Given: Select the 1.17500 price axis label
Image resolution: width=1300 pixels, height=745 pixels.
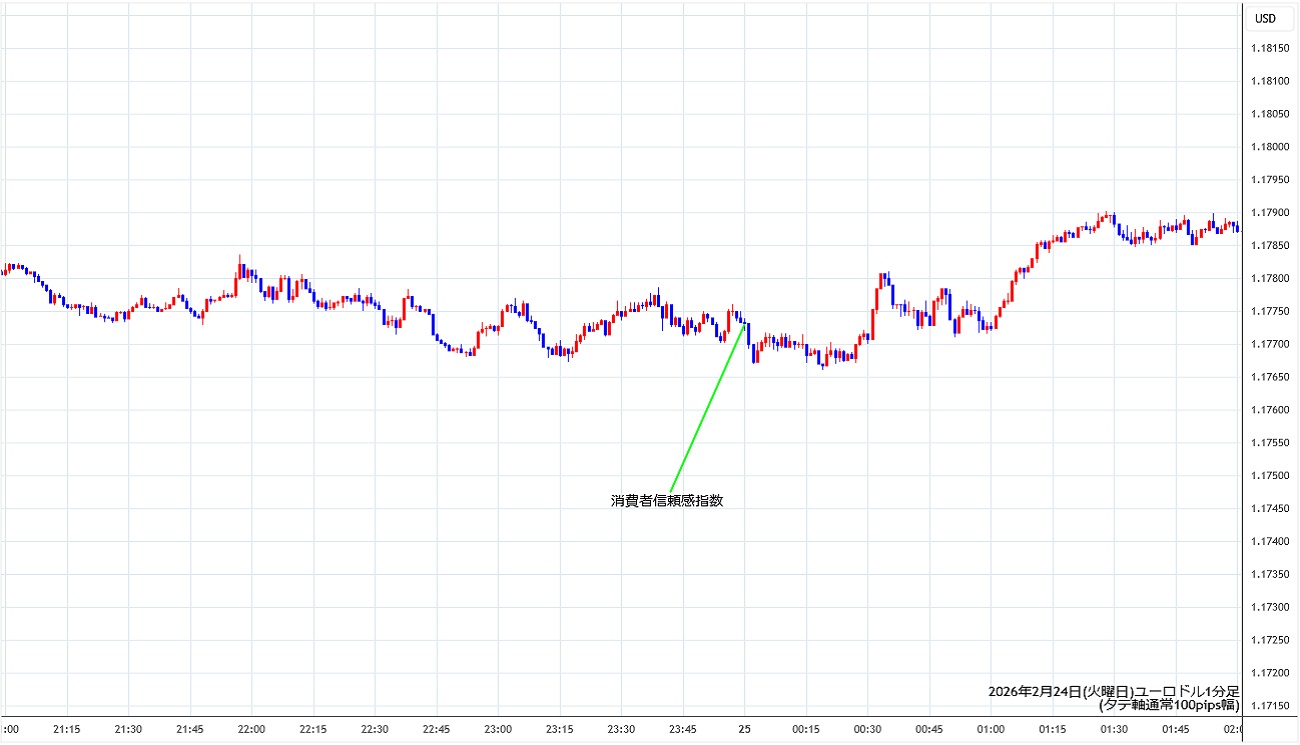Looking at the screenshot, I should click(x=1269, y=475).
